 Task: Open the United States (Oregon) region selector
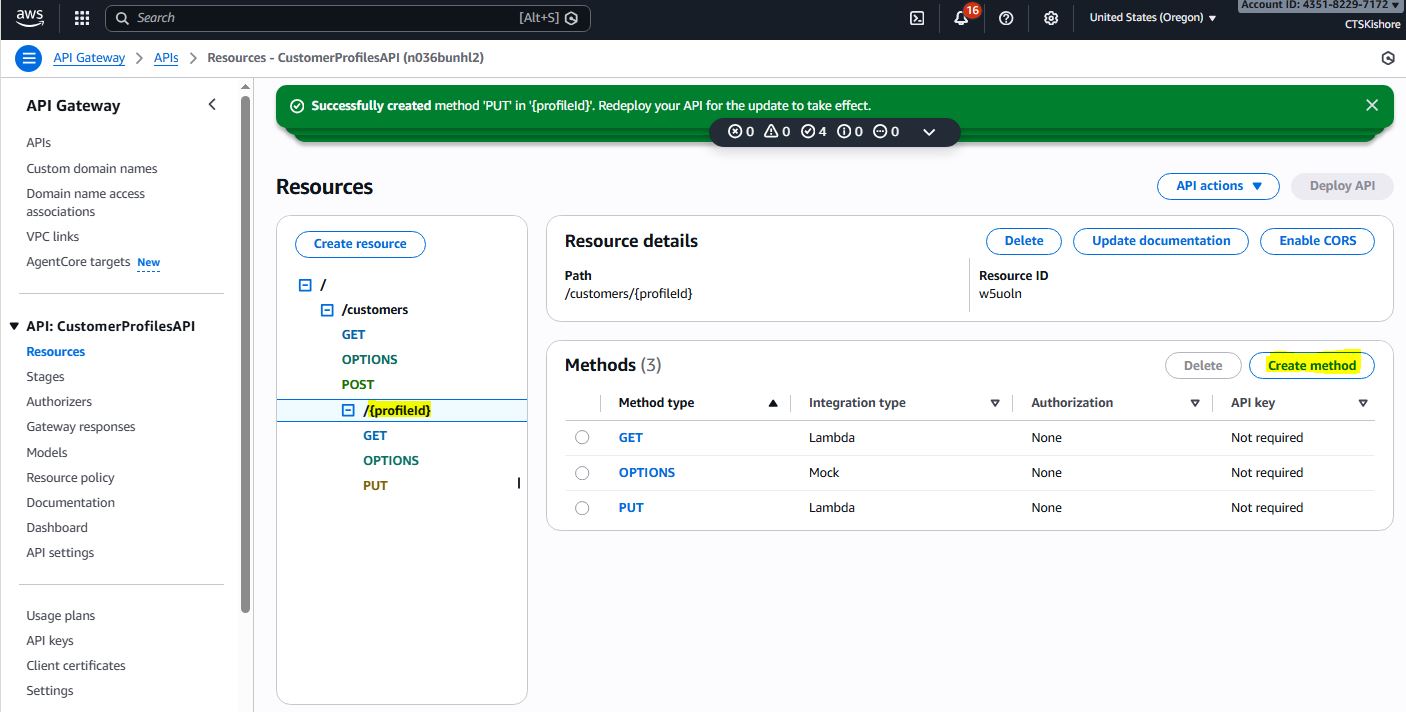click(x=1152, y=18)
